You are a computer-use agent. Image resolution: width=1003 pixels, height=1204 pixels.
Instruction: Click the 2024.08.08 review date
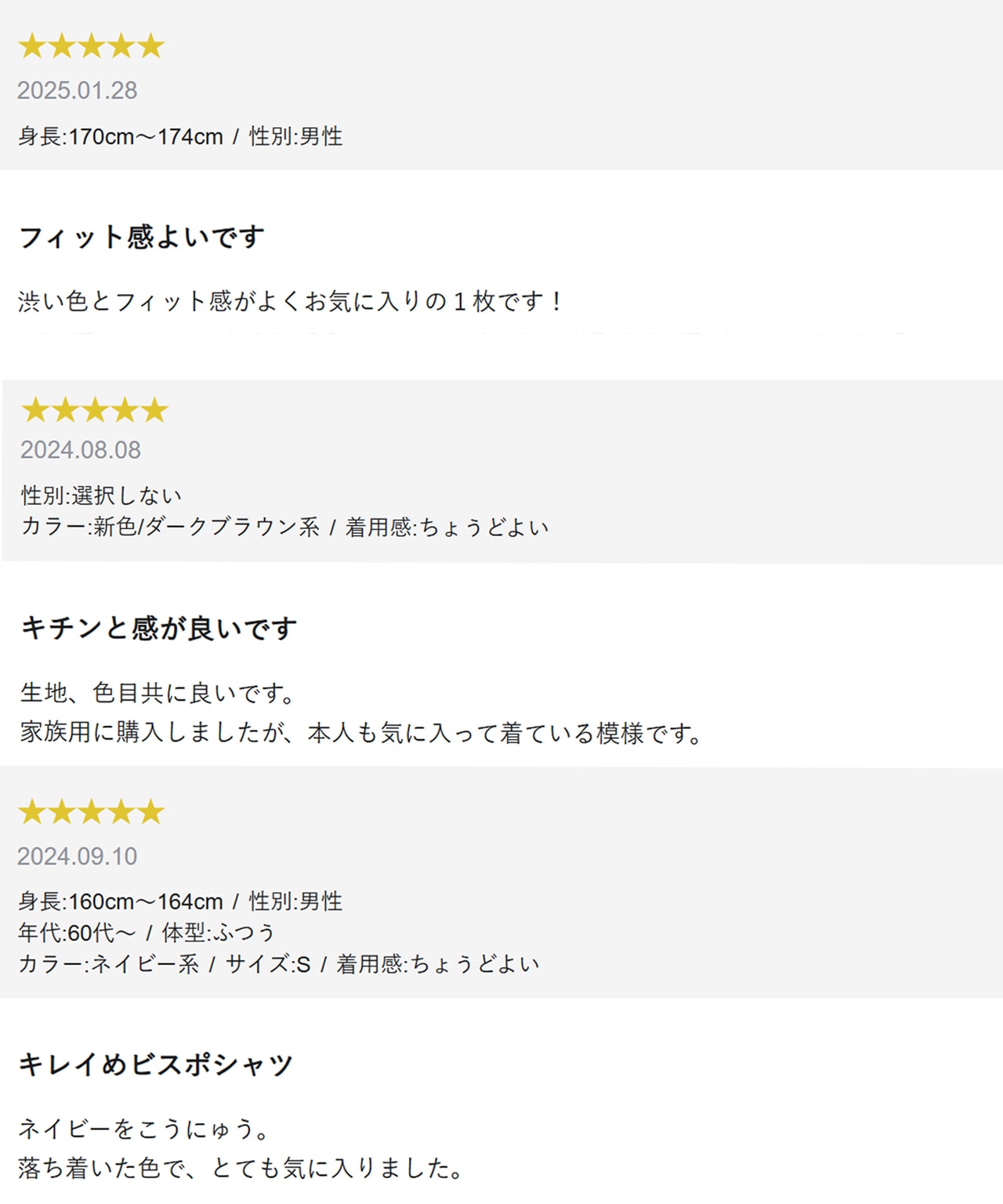pyautogui.click(x=80, y=450)
